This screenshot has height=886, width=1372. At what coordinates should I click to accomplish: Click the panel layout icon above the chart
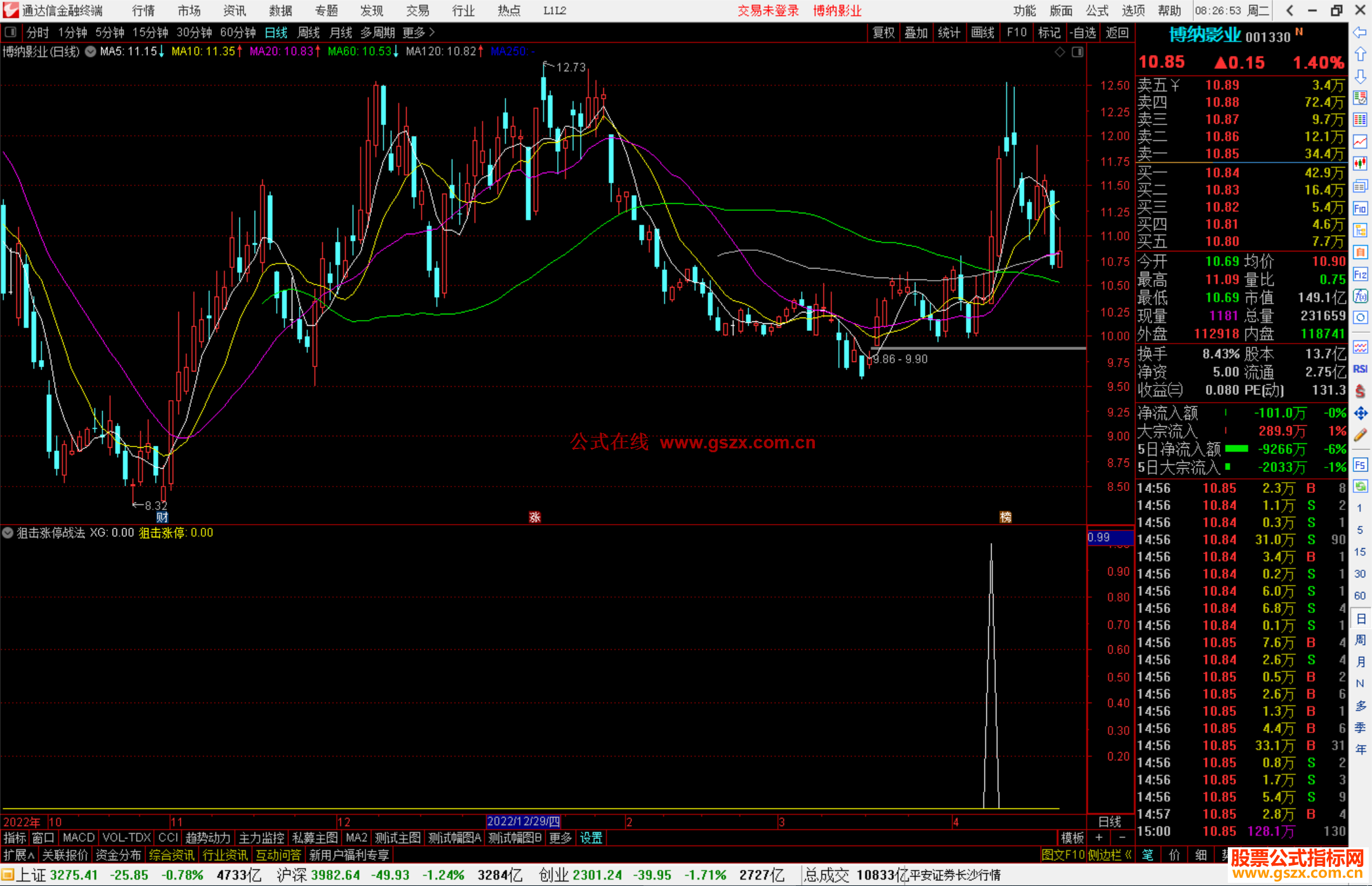point(1077,52)
